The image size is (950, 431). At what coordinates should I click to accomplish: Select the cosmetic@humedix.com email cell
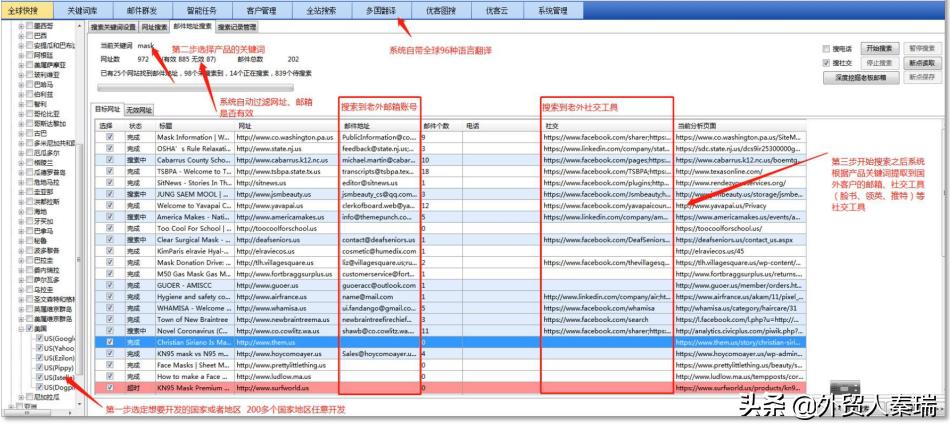(378, 251)
